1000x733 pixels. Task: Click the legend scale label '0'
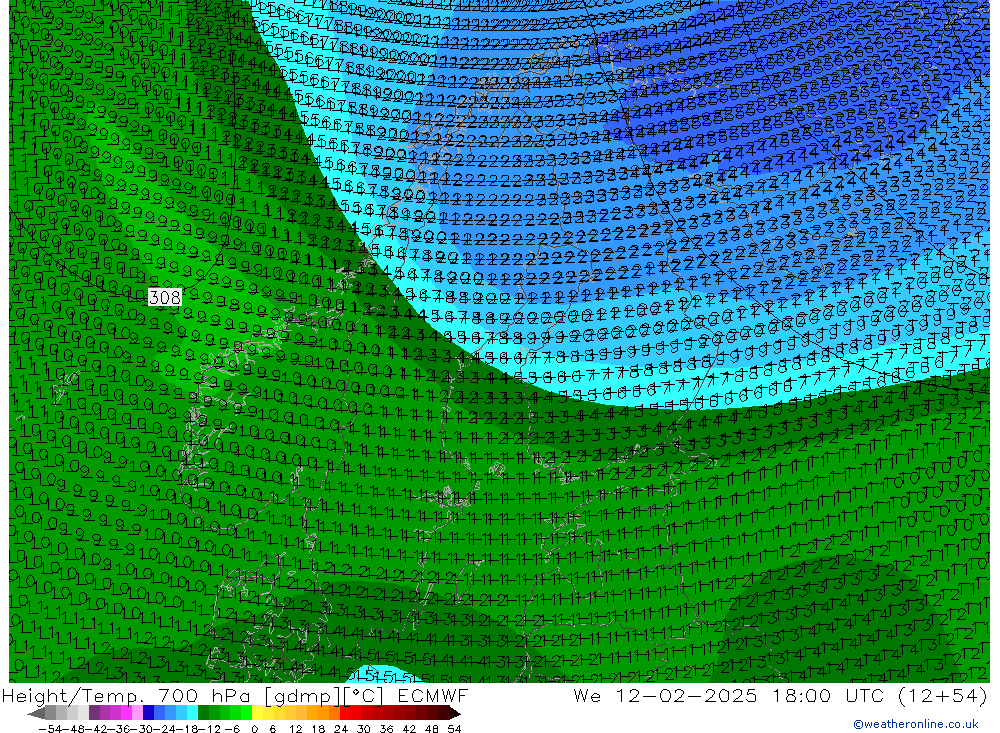pos(254,729)
